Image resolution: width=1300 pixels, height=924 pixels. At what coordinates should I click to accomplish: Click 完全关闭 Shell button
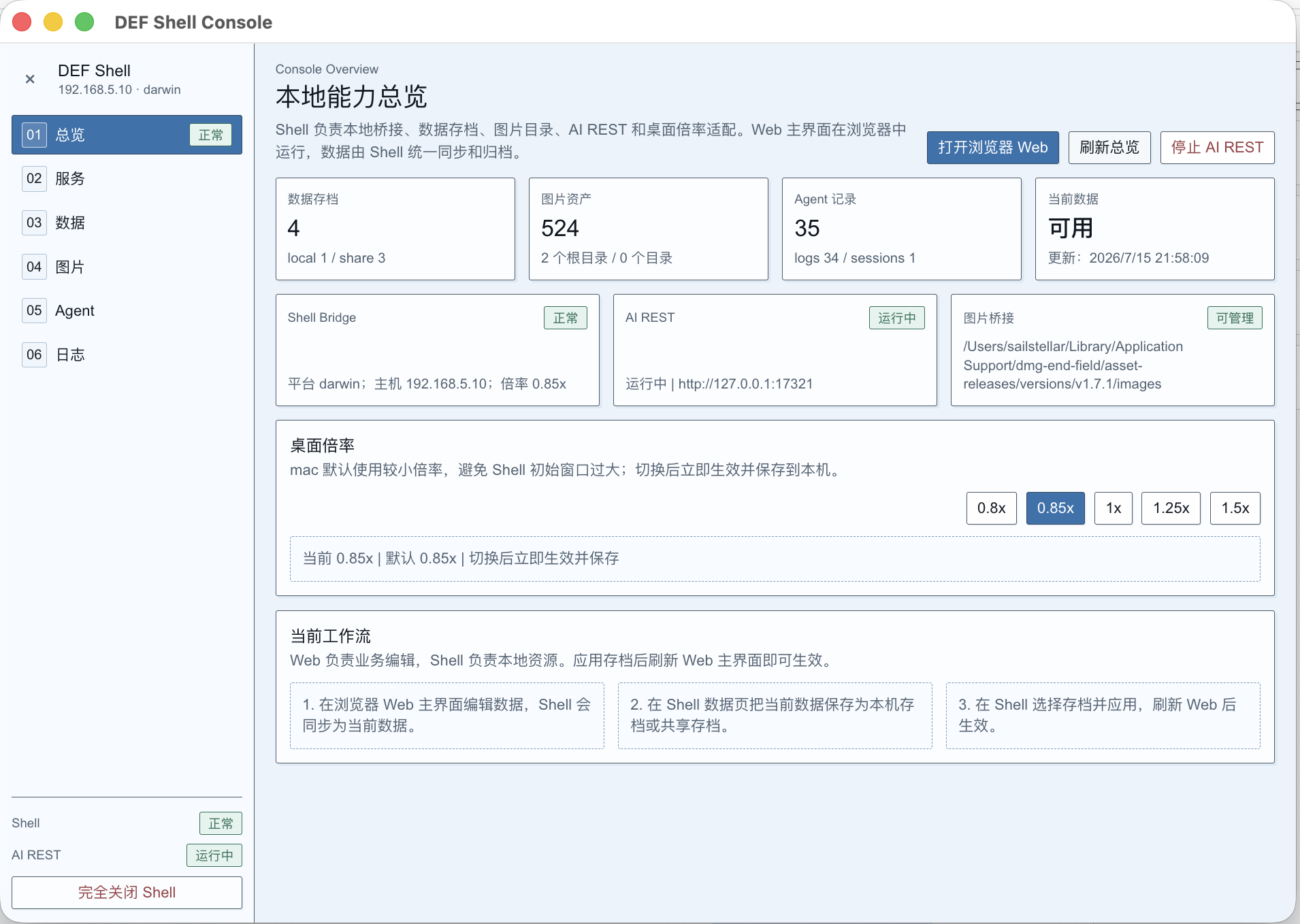(127, 893)
